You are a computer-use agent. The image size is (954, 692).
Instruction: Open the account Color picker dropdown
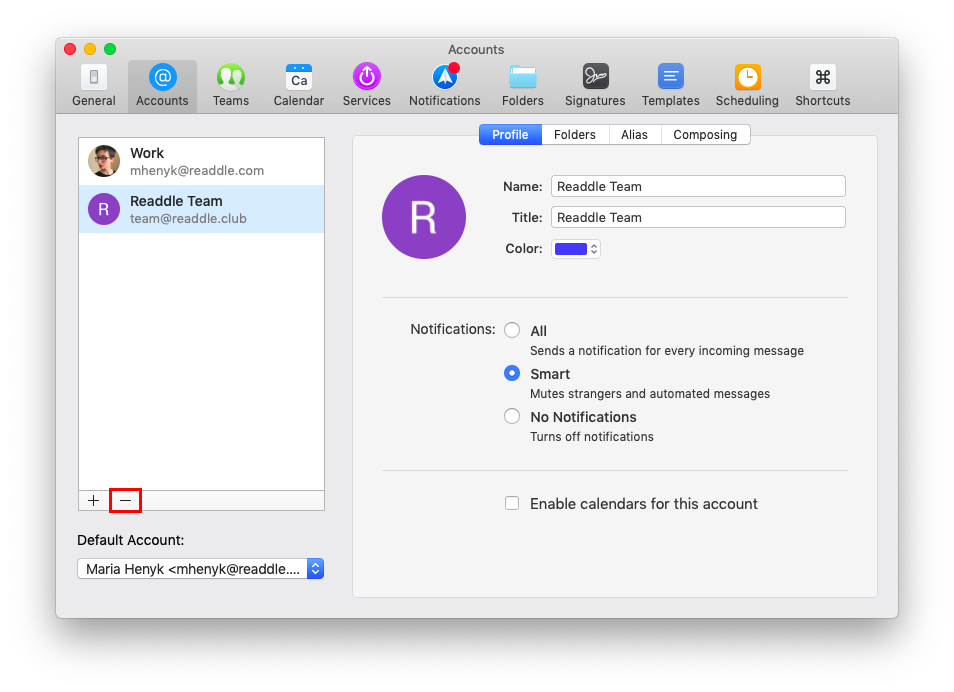click(576, 249)
